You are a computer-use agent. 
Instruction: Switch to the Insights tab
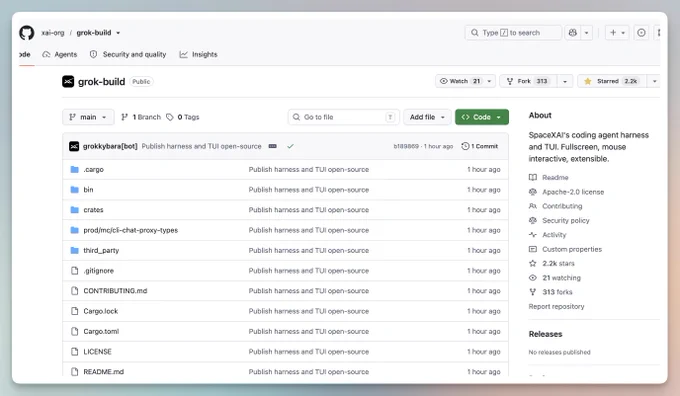click(x=198, y=54)
